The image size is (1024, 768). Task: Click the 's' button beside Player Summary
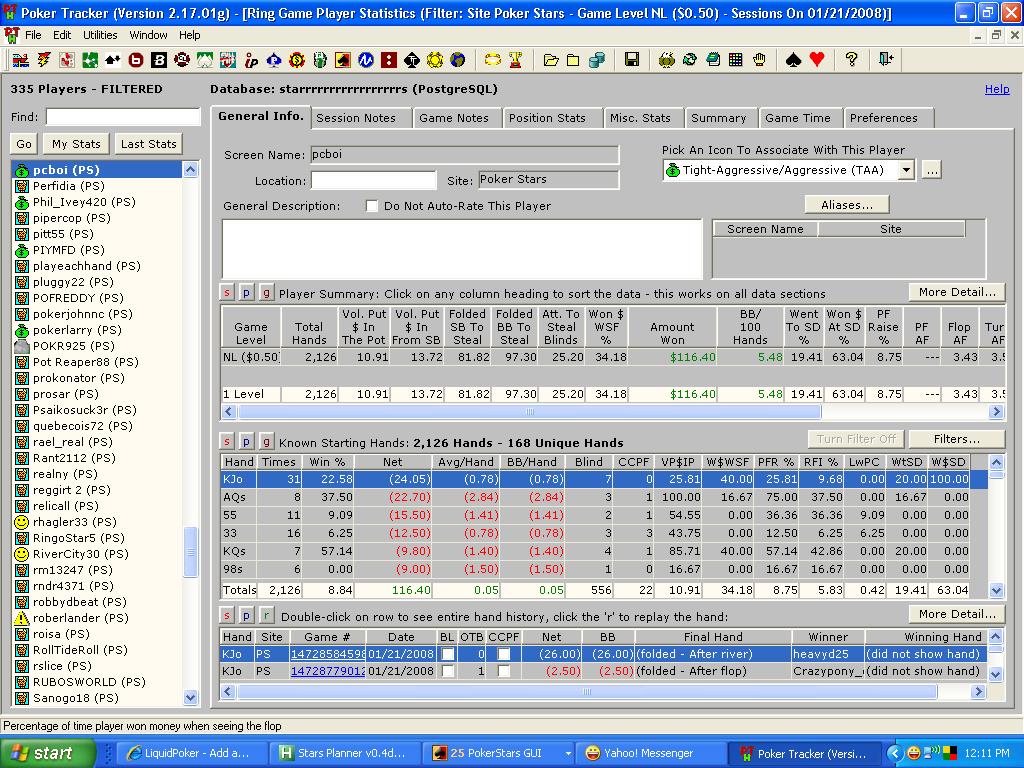[227, 293]
